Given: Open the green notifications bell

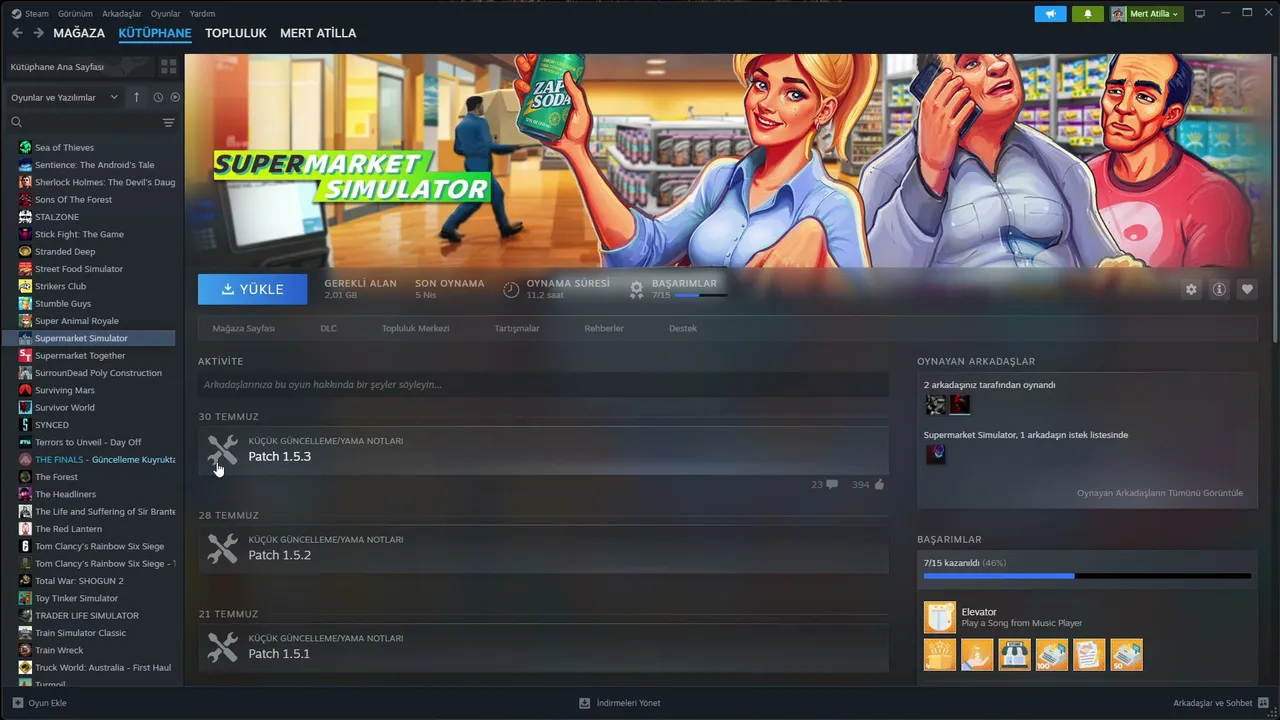Looking at the screenshot, I should click(x=1088, y=14).
